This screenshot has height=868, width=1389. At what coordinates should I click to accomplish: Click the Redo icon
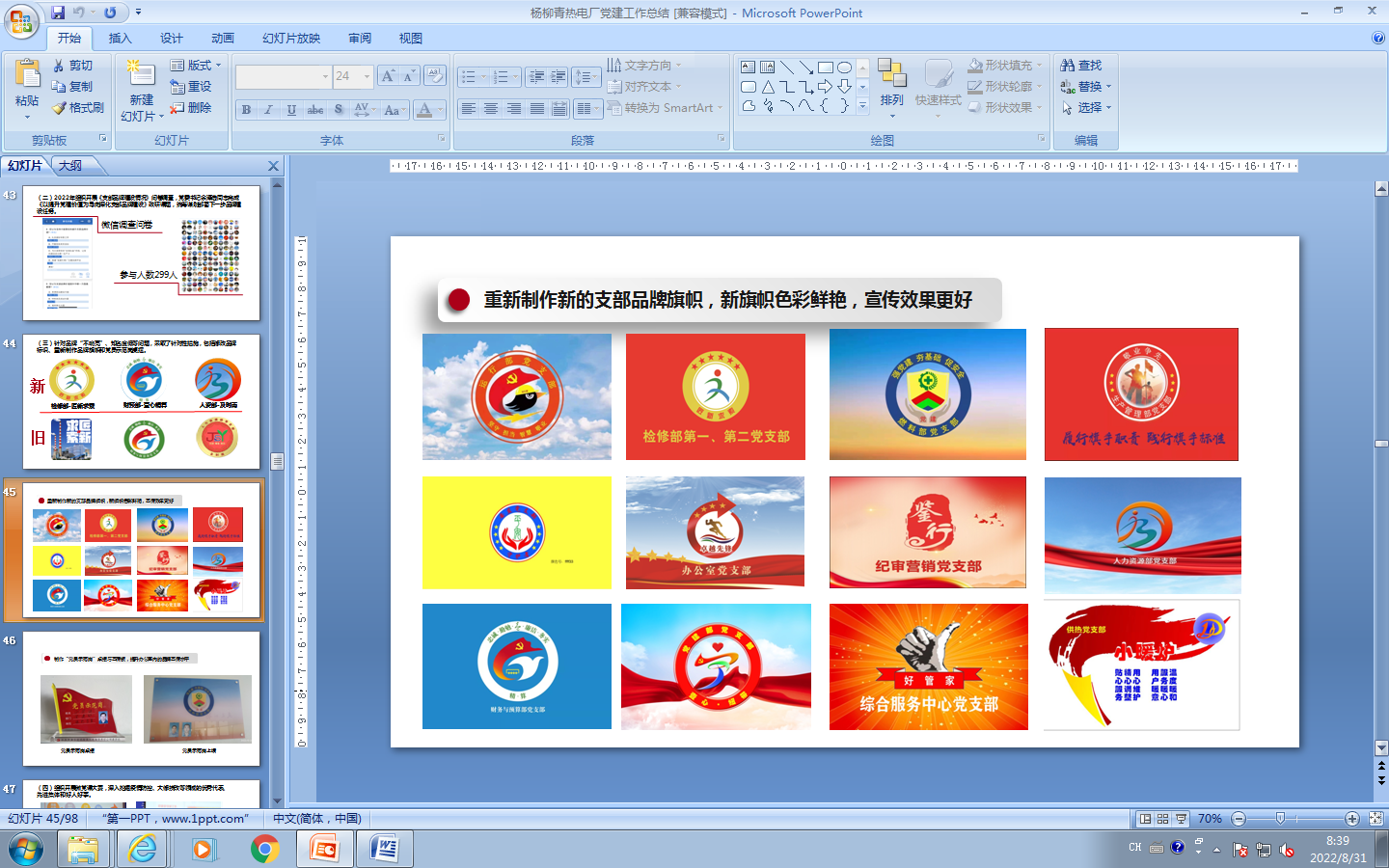[x=110, y=13]
